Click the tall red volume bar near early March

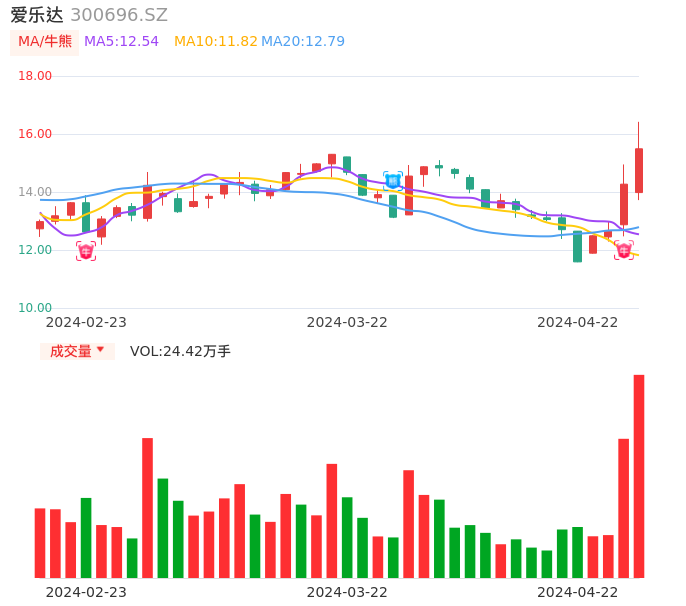click(147, 507)
